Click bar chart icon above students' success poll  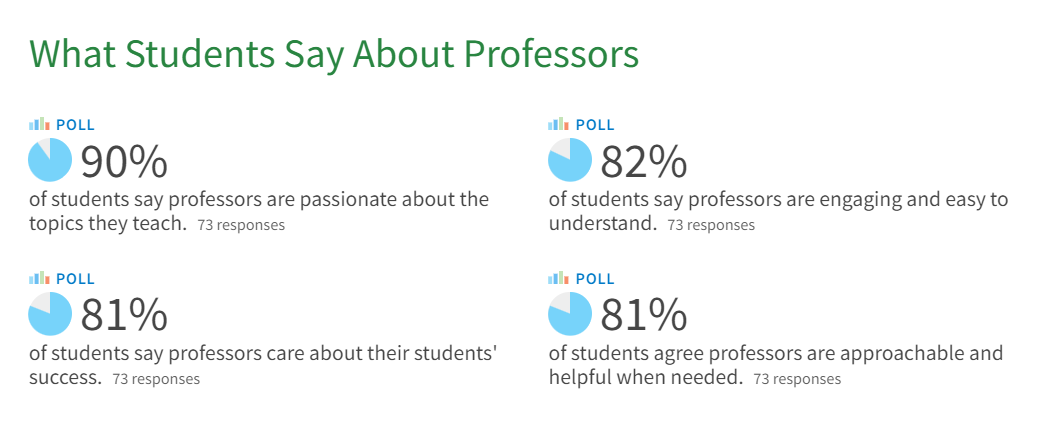click(x=40, y=277)
